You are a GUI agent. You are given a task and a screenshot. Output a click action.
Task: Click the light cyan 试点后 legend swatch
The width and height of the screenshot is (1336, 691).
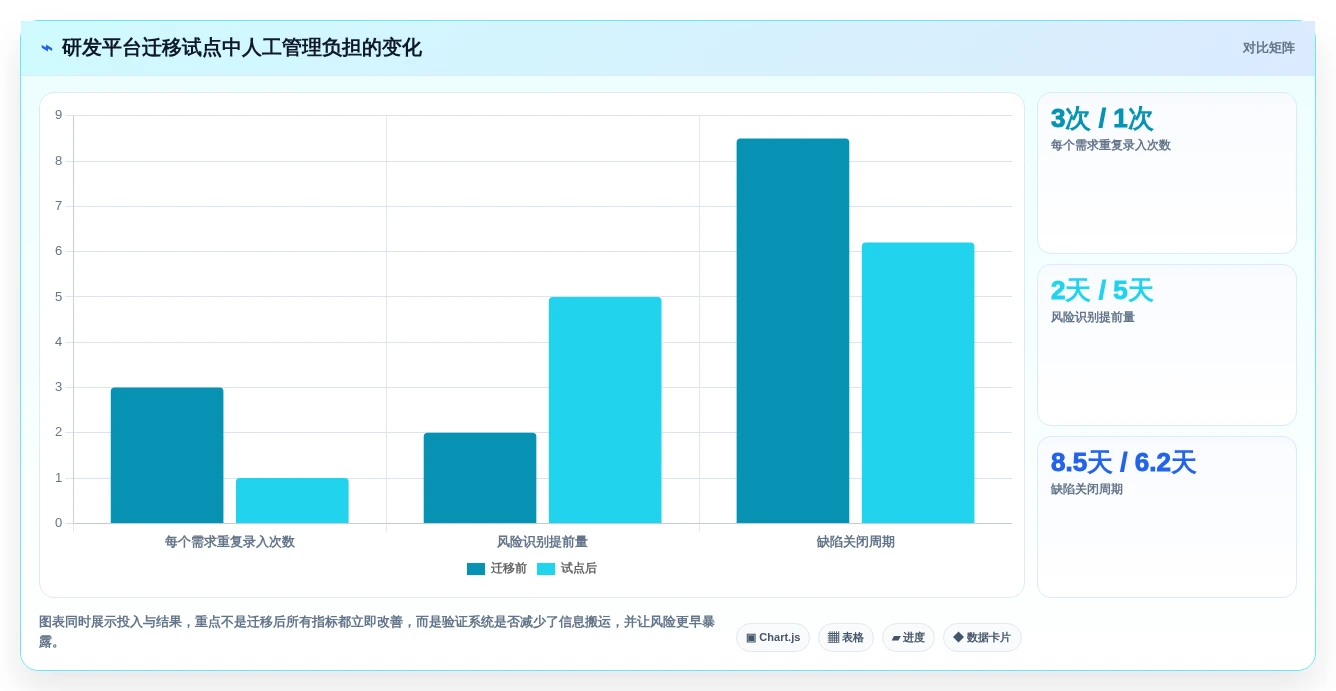click(546, 569)
